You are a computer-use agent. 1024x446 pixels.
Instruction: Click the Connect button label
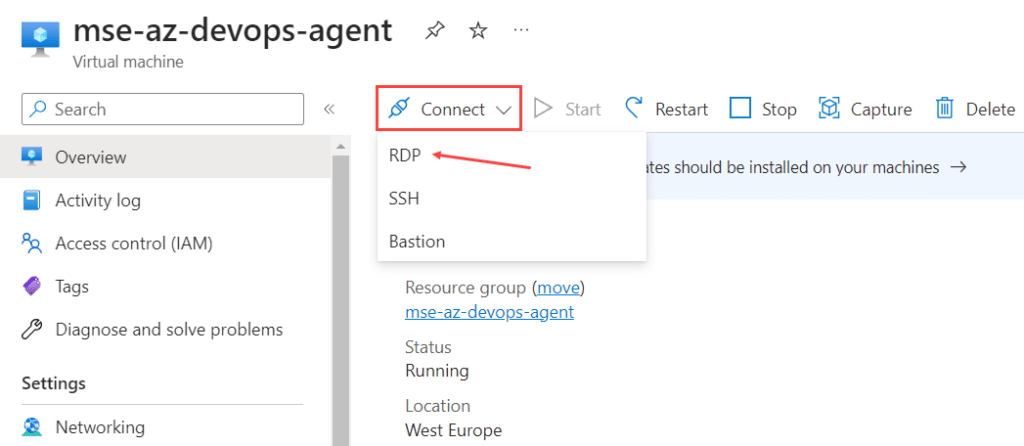pos(453,109)
